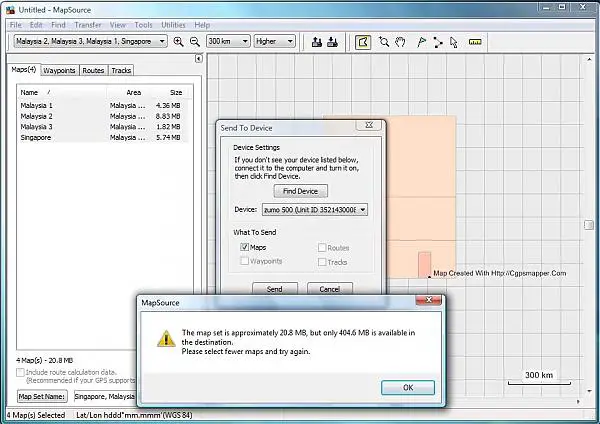The image size is (600, 424).
Task: Click the Send To Device toolbar icon
Action: [x=316, y=42]
